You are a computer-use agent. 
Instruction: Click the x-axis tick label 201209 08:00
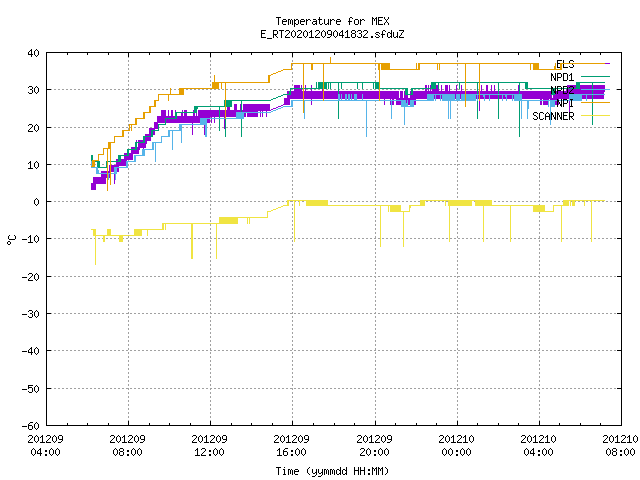click(x=127, y=445)
